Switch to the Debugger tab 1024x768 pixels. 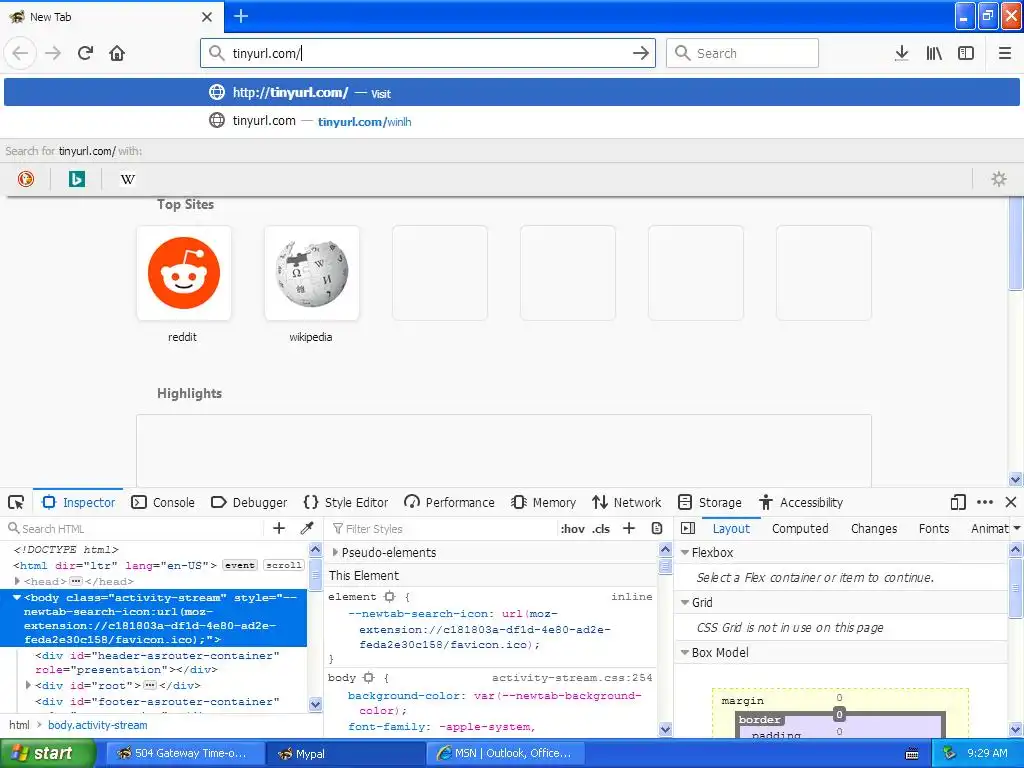[x=249, y=502]
